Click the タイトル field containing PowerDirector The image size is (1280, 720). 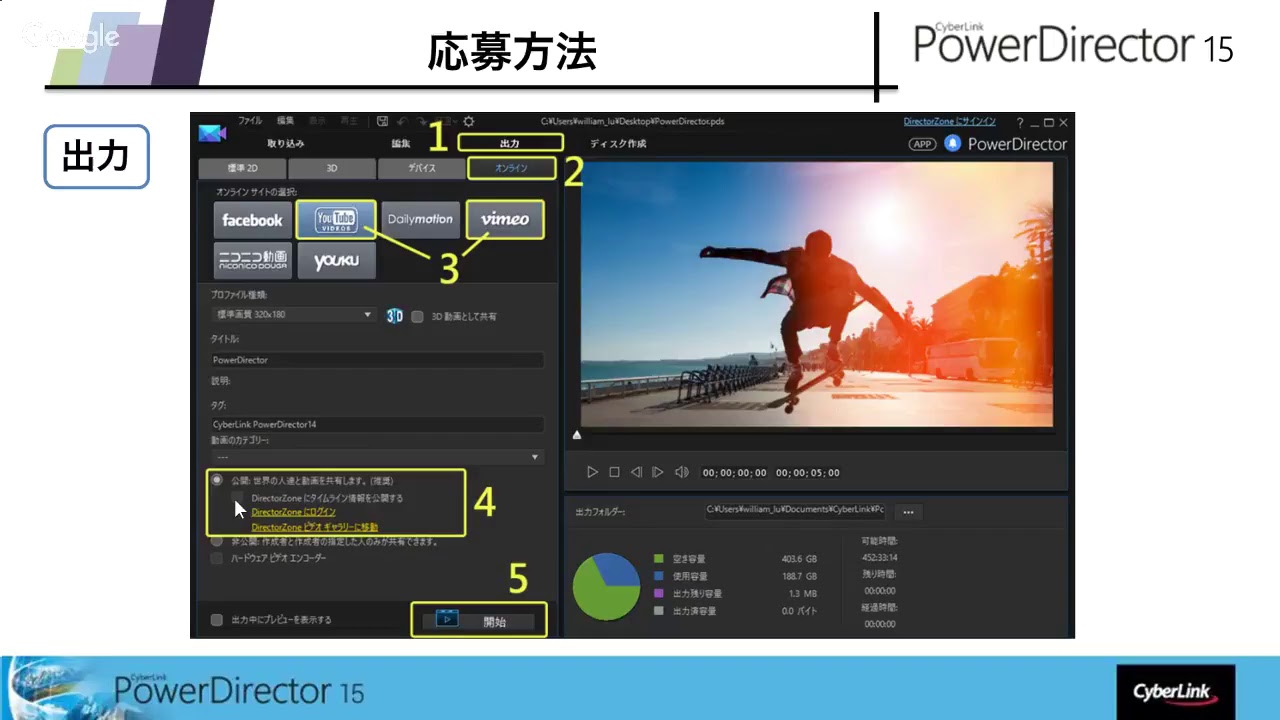point(377,360)
